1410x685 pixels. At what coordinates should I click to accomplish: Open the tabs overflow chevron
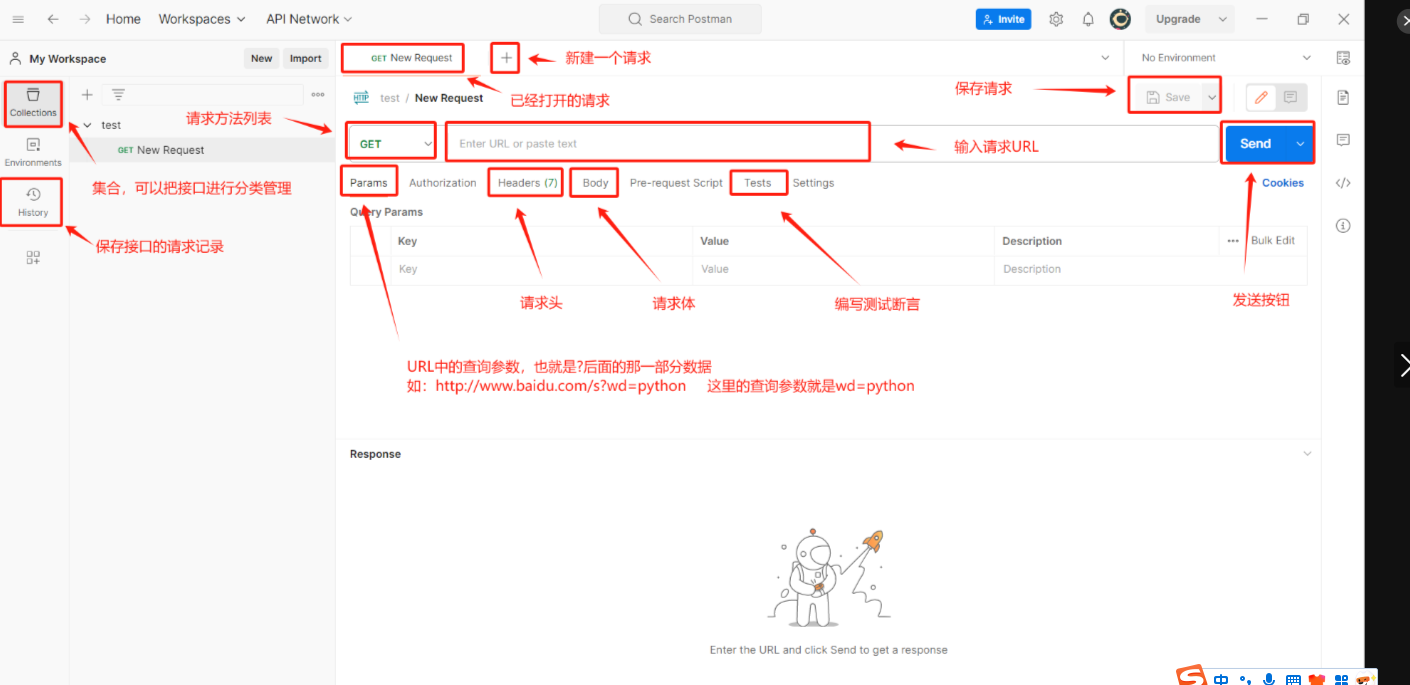[1105, 58]
